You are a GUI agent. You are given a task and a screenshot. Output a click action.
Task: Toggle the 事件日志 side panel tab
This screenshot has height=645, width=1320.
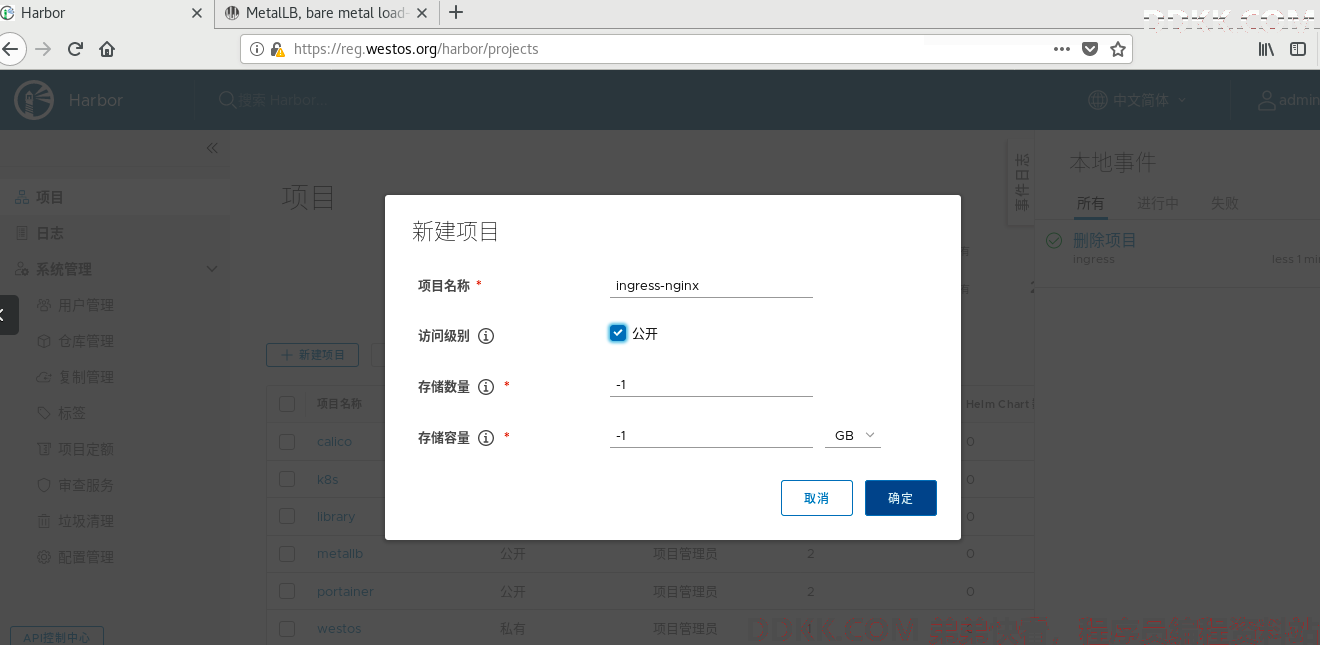point(1021,182)
